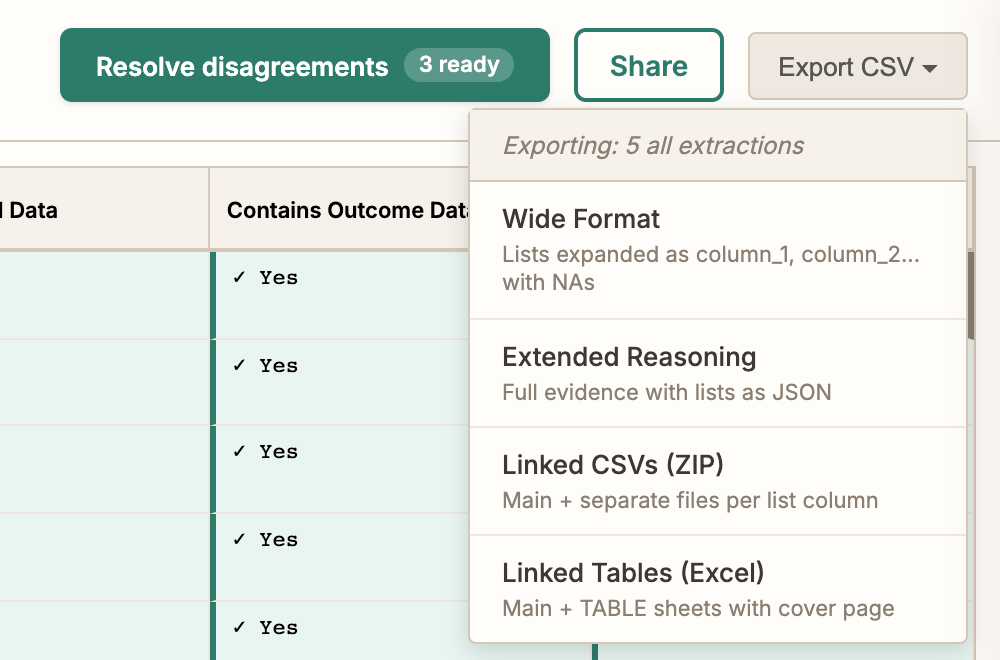This screenshot has width=1000, height=660.
Task: Click the fifth Yes cell in the Contains Outcome Data column
Action: 341,631
